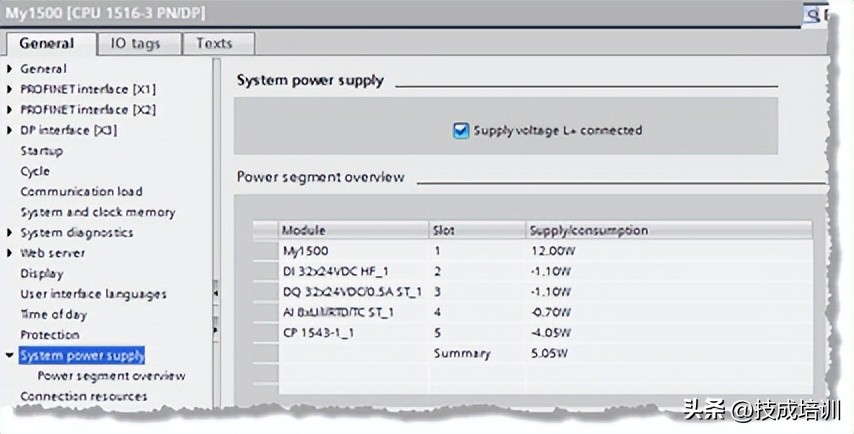
Task: Select Protection in the navigation tree
Action: point(50,335)
